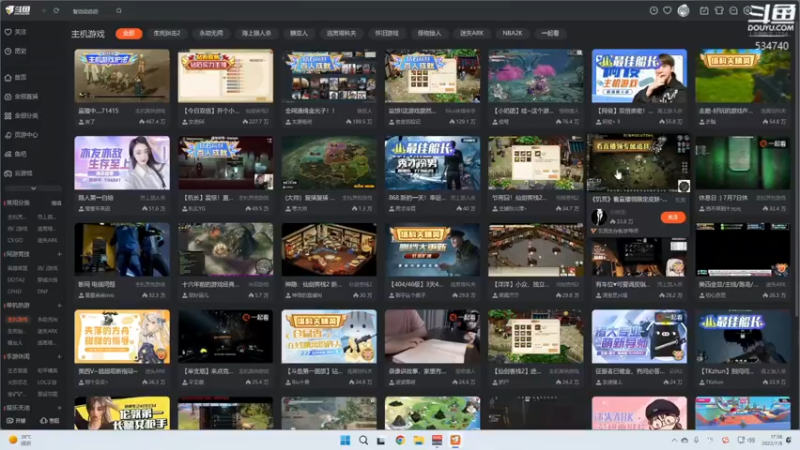Expand the 网游竞技 section with its plus
This screenshot has height=450, width=800.
(59, 254)
